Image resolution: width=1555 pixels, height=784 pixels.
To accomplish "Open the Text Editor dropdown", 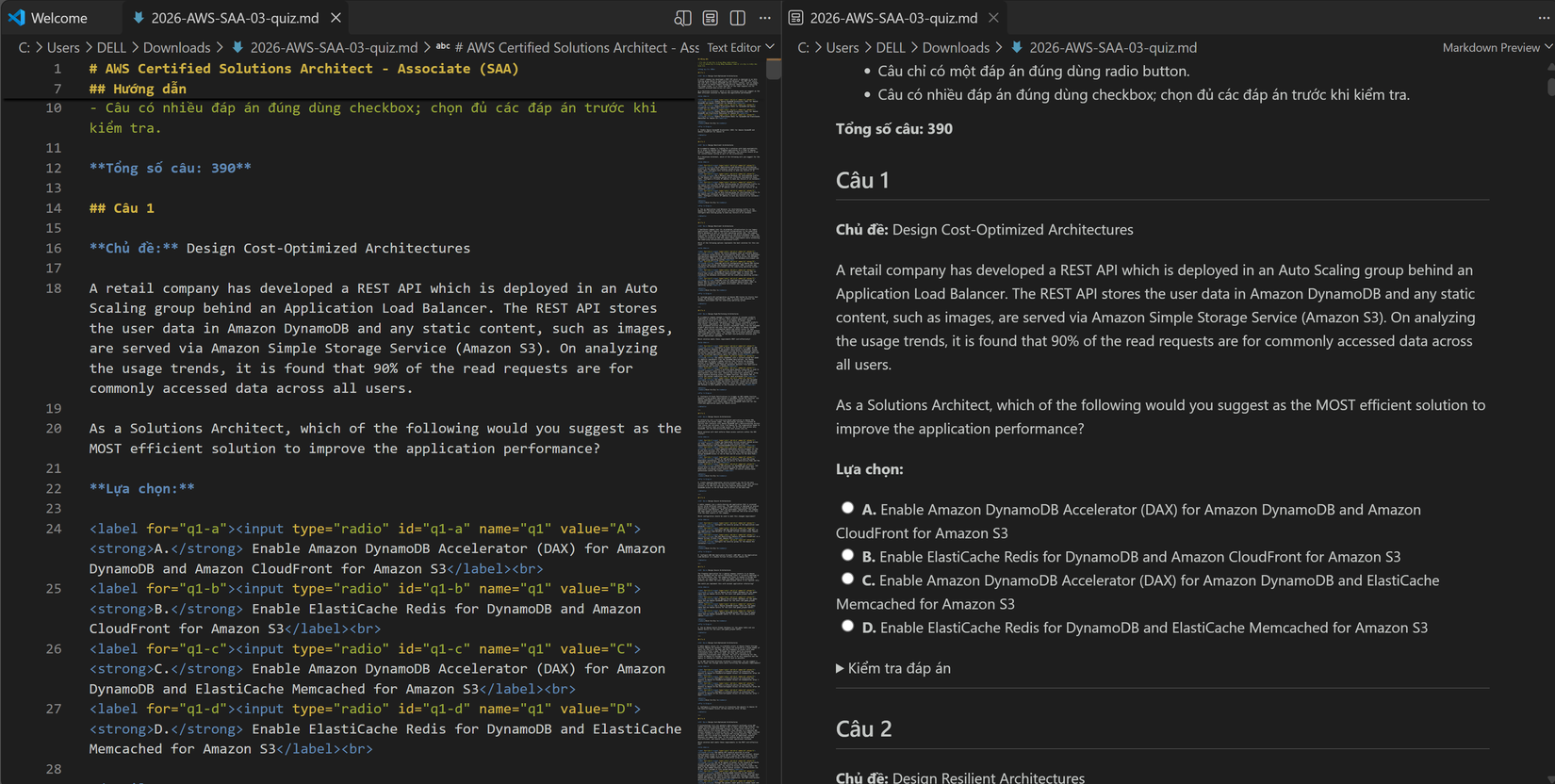I will click(741, 47).
